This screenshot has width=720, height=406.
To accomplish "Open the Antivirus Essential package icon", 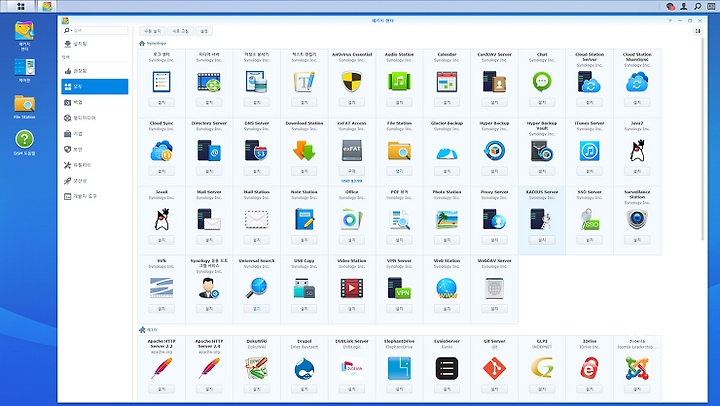I will 352,82.
